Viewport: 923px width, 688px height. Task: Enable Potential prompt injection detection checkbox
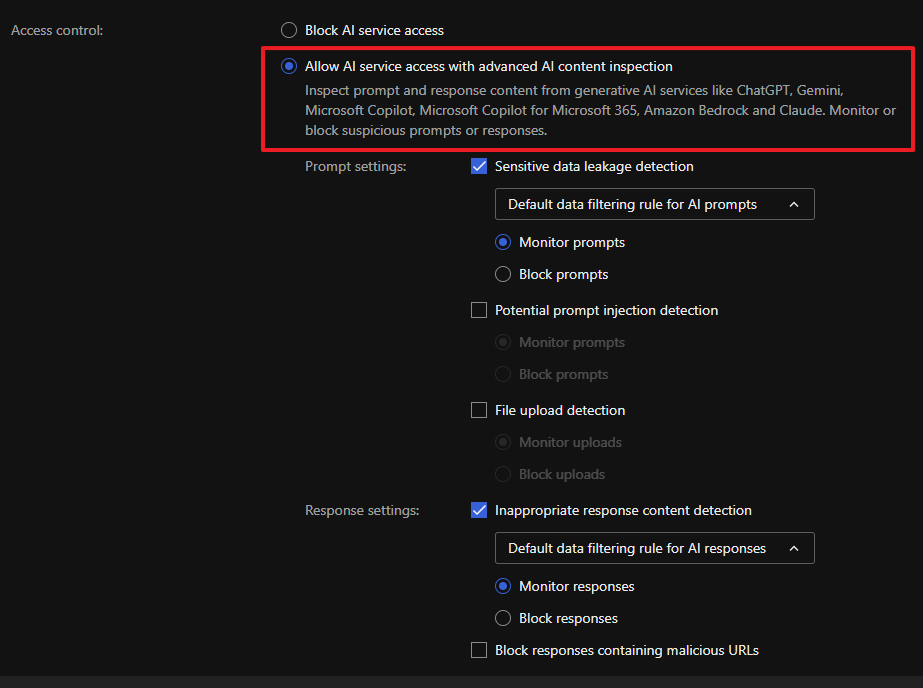479,310
